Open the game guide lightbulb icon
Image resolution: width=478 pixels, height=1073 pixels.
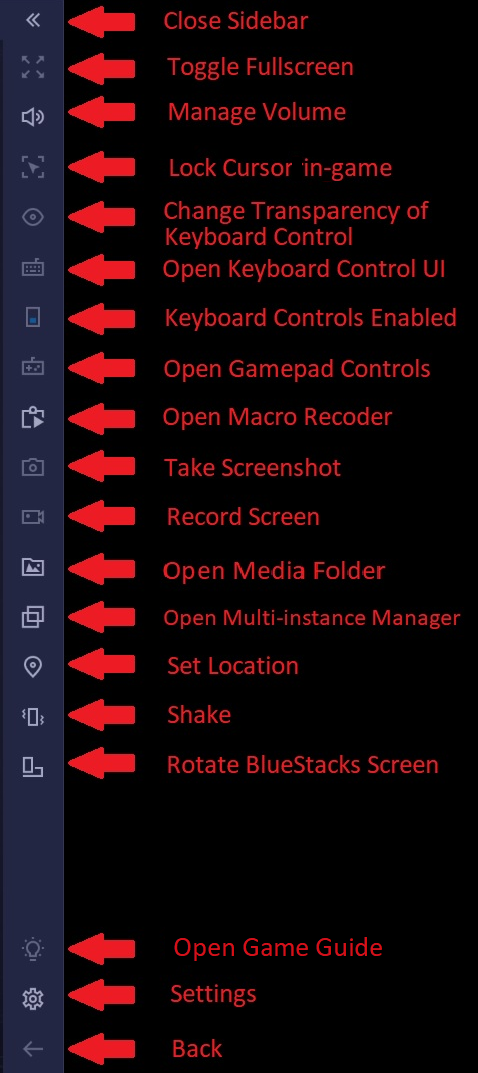[x=33, y=949]
